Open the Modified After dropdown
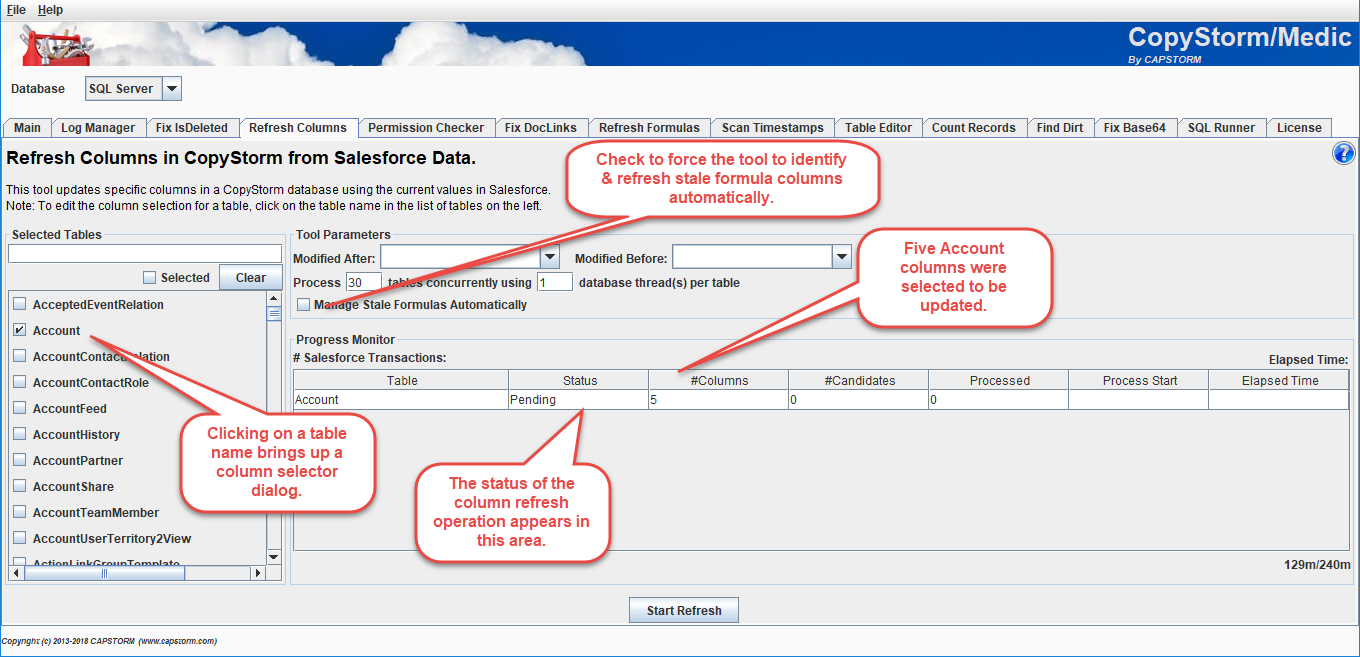 coord(549,258)
